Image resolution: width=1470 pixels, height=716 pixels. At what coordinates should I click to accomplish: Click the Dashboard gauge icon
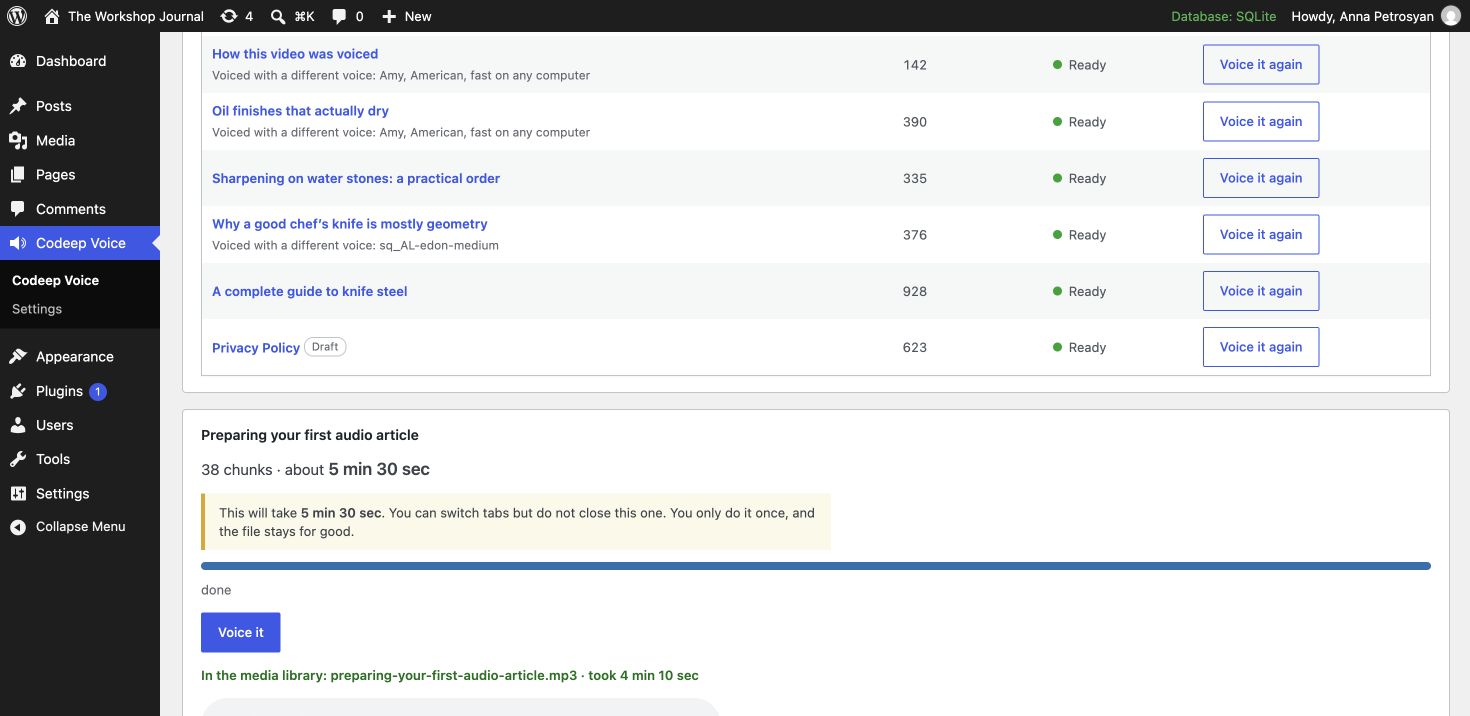pos(18,61)
